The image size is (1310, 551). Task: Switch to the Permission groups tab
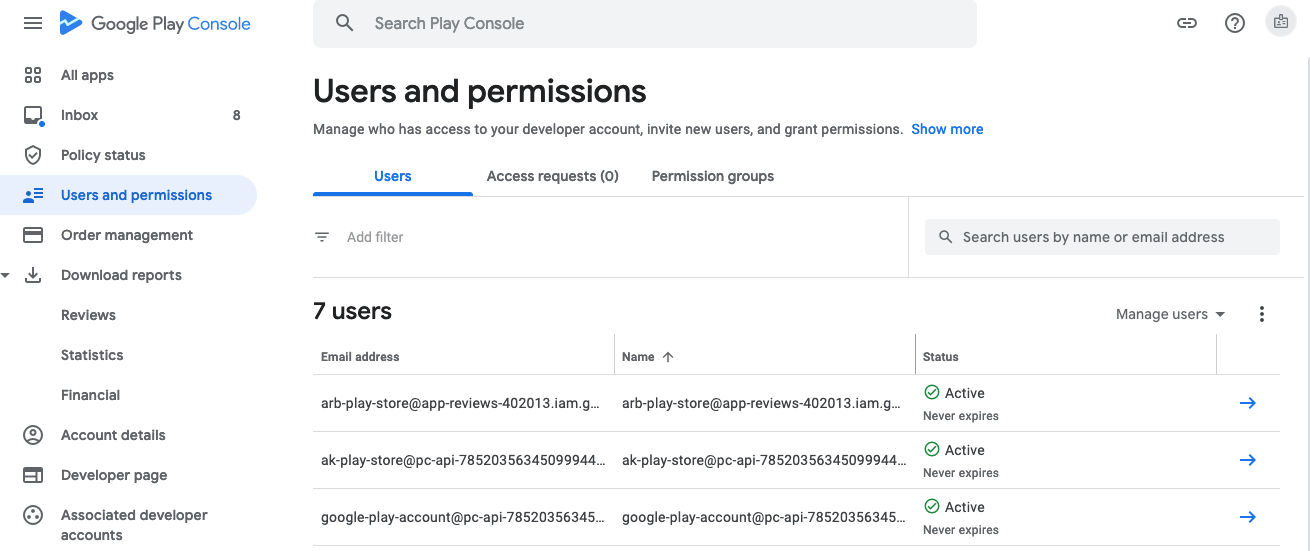713,176
